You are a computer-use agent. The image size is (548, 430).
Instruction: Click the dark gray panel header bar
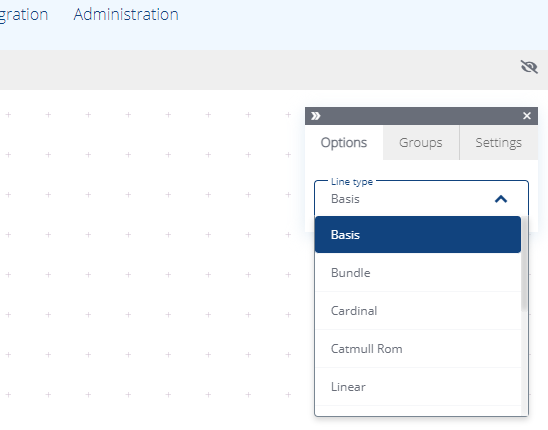[x=421, y=116]
